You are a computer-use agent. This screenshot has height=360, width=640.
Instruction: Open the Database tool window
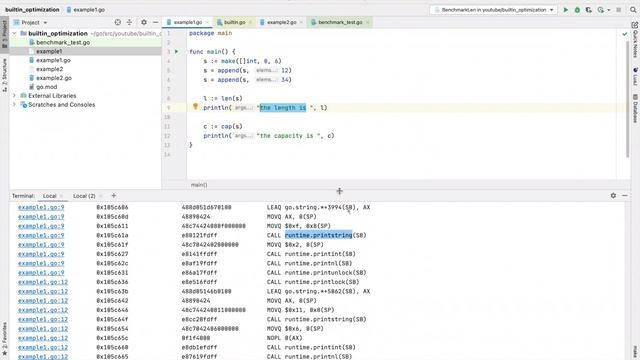point(635,108)
